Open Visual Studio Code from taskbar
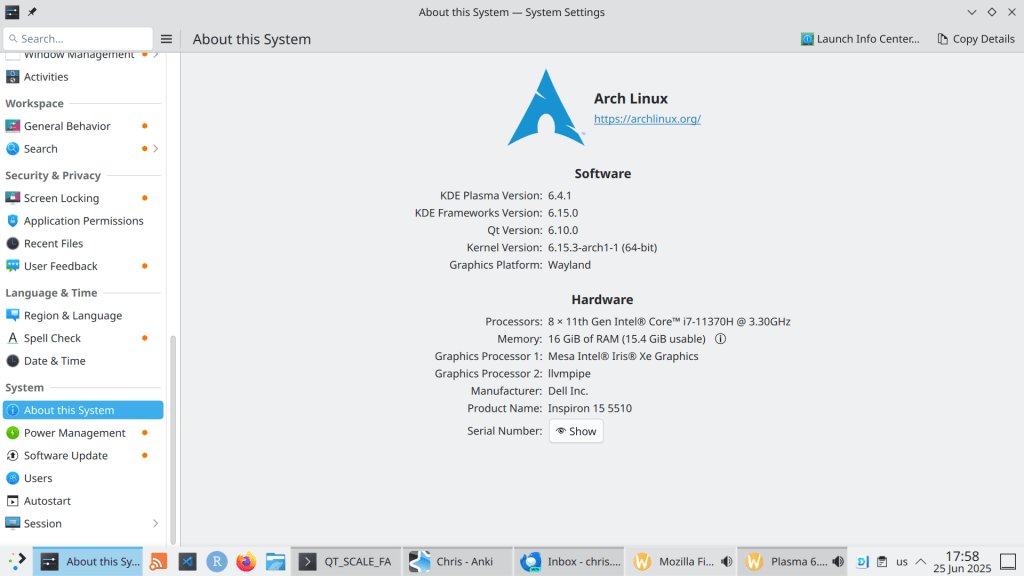Screen dimensions: 1024x576 point(187,562)
